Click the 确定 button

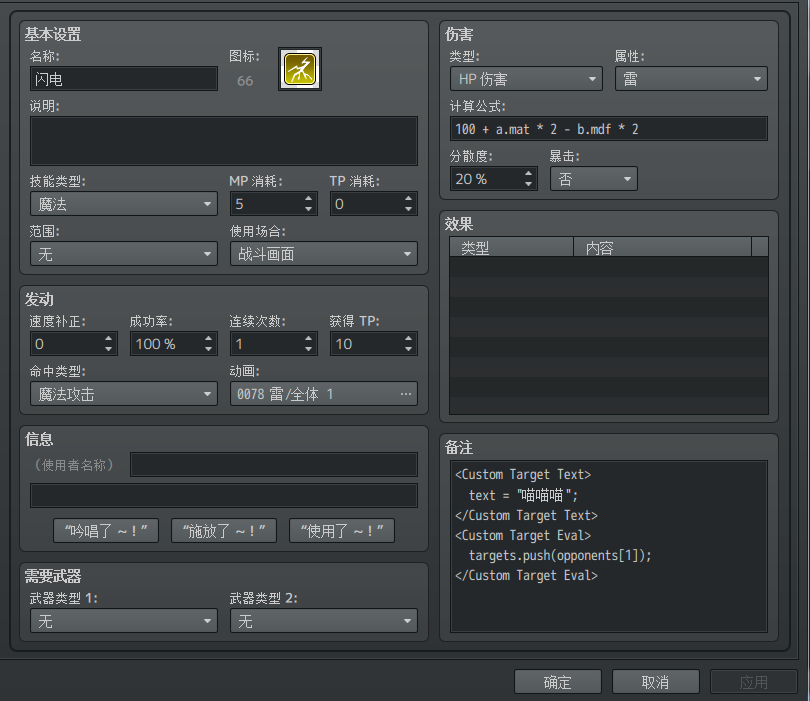558,682
